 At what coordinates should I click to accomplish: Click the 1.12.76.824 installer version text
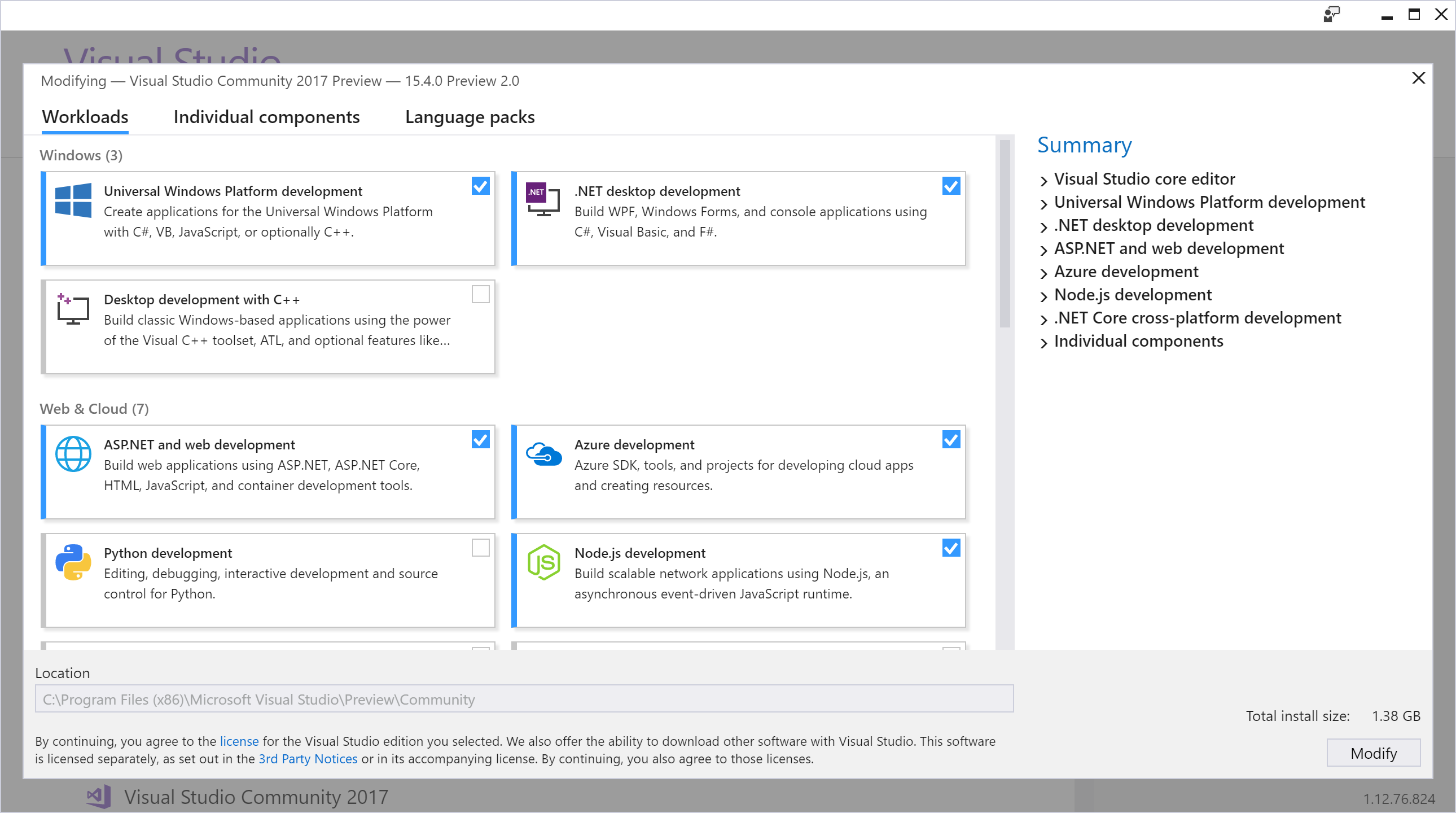(x=1399, y=799)
